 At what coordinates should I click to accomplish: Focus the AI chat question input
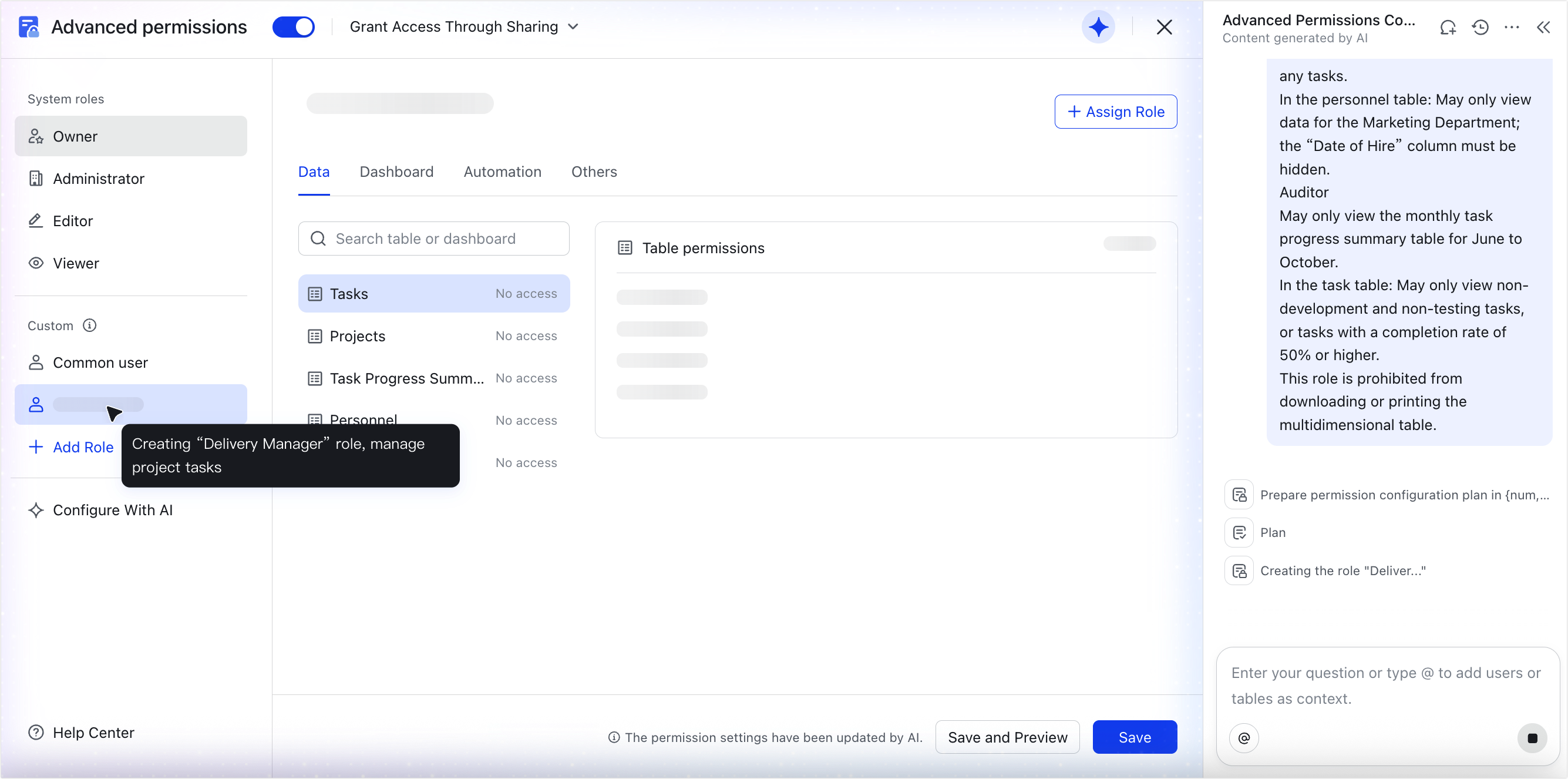(x=1387, y=686)
